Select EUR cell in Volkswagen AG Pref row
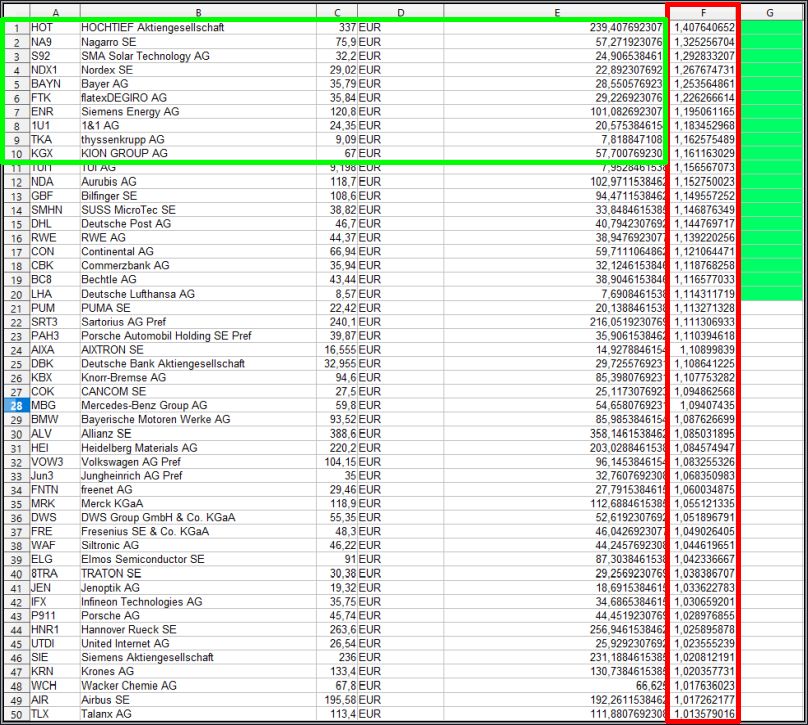808x725 pixels. tap(400, 462)
